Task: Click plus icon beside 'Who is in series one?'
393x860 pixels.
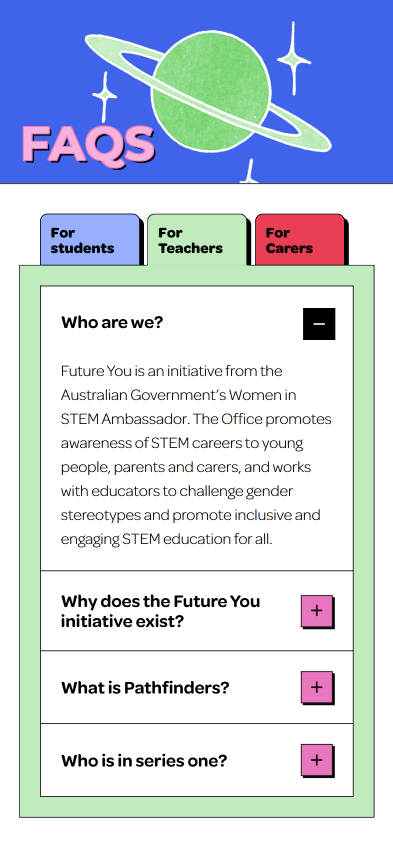Action: 317,760
